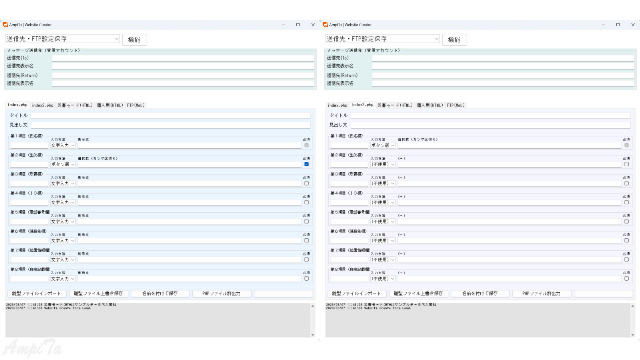640x360 pixels.
Task: Select the index2.php tab in right window
Action: [x=362, y=105]
